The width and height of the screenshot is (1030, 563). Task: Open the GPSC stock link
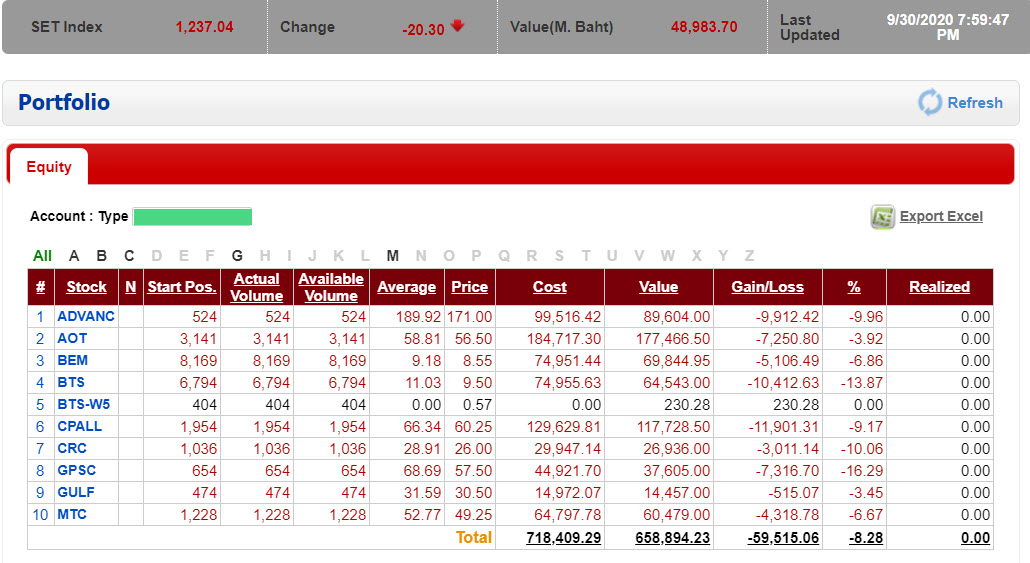tap(76, 470)
